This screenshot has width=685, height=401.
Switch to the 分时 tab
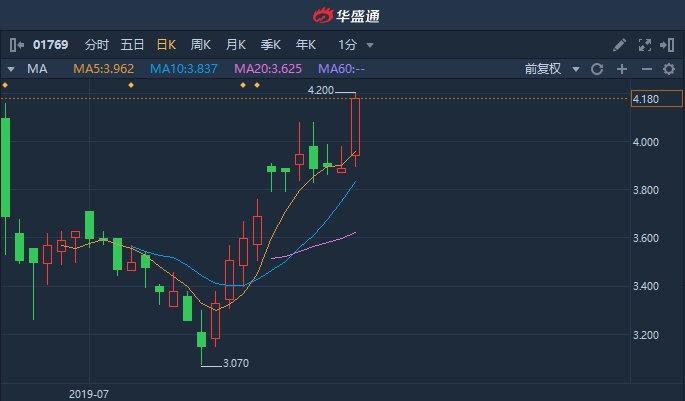click(96, 45)
